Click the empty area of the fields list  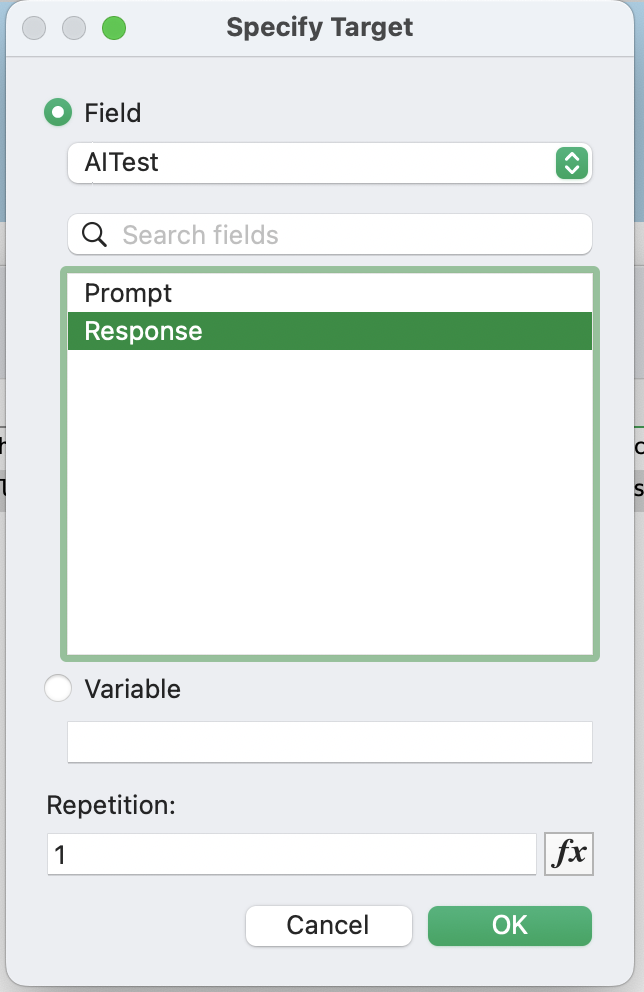pos(330,502)
